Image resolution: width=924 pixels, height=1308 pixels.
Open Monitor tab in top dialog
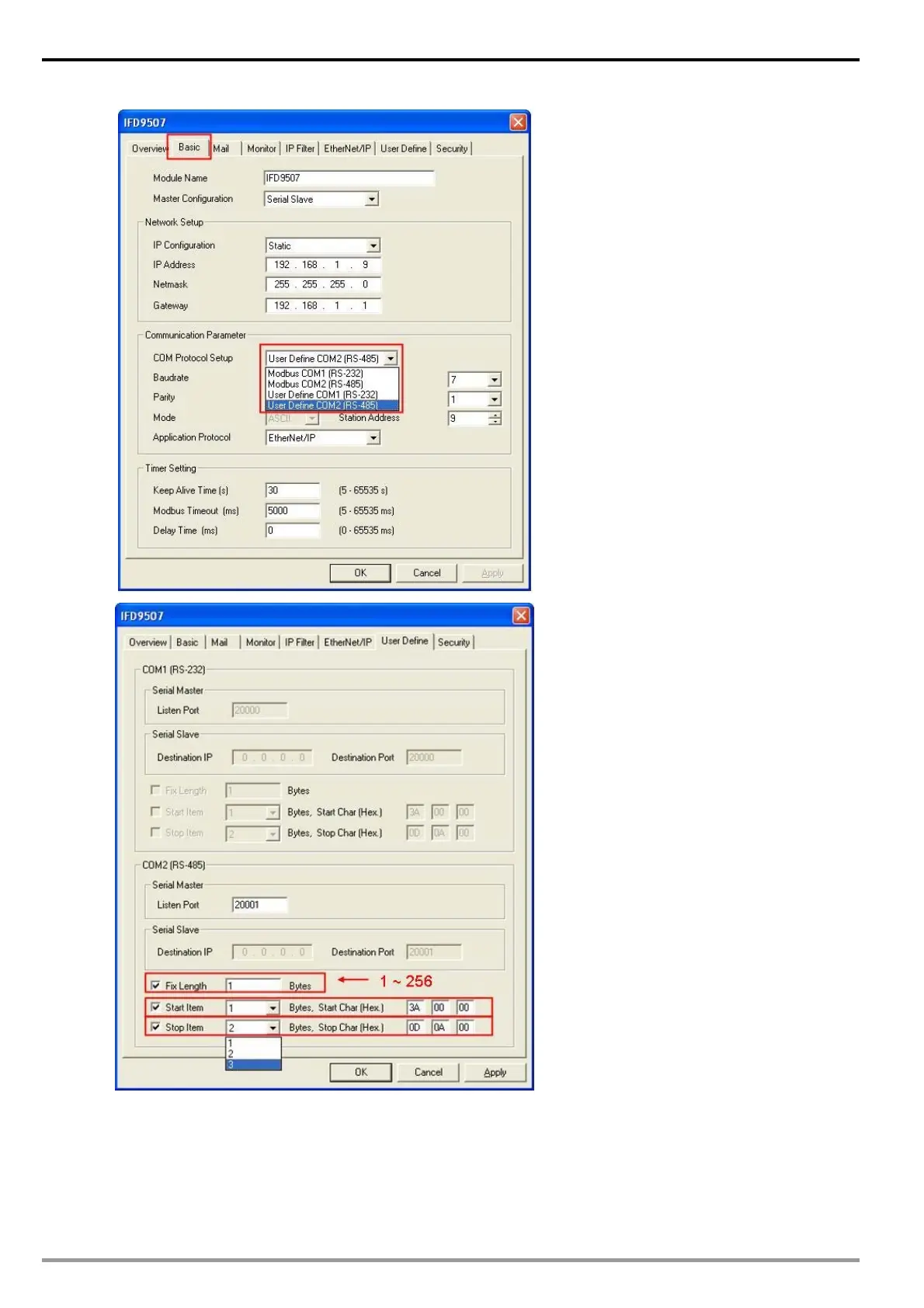(x=262, y=148)
